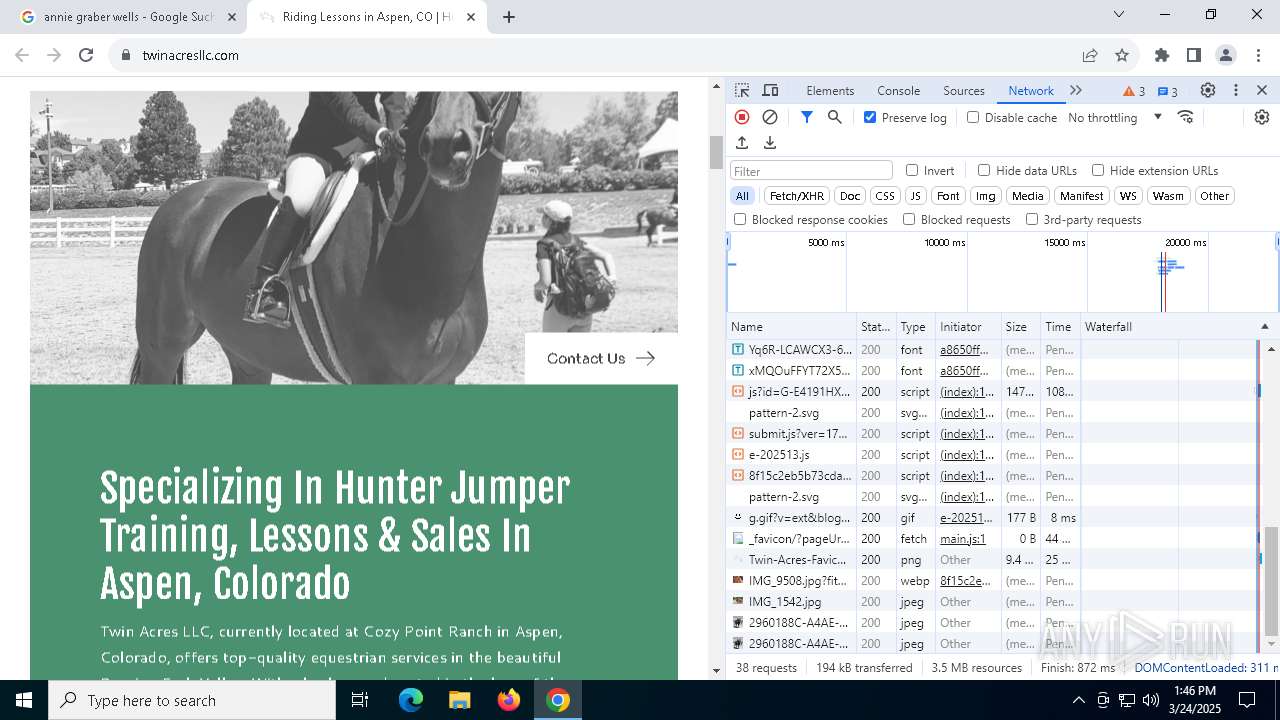
Task: Clear the network log
Action: tap(770, 117)
